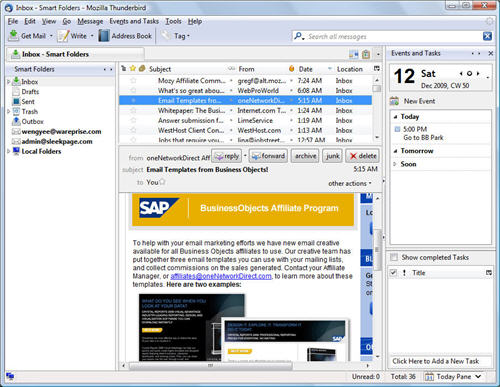
Task: Click the Tag toolbar button
Action: point(176,36)
